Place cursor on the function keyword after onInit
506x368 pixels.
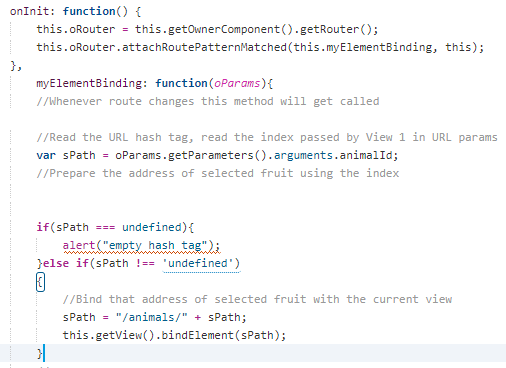(89, 11)
